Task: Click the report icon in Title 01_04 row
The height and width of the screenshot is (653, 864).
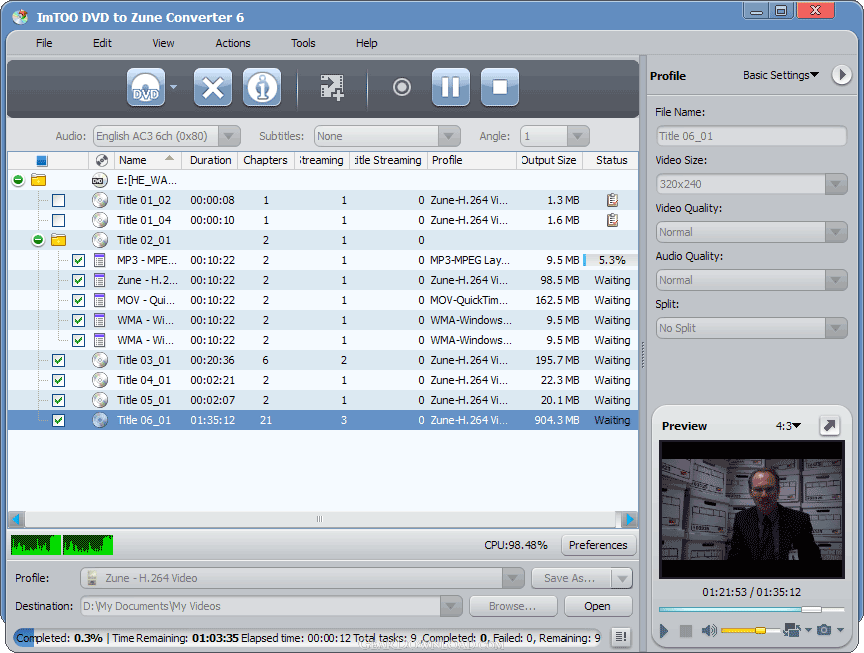Action: (612, 220)
